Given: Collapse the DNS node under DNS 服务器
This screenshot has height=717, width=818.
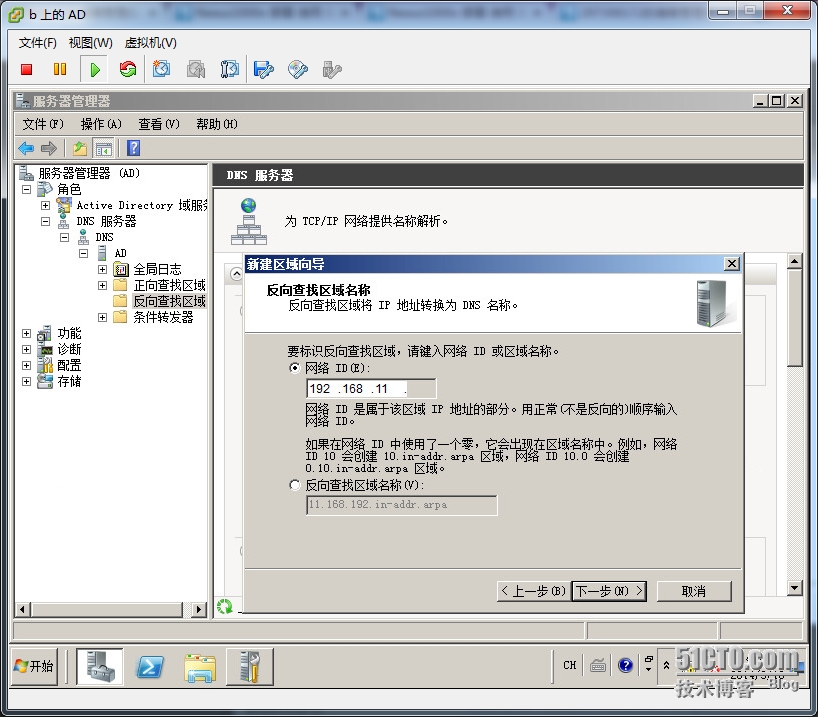Looking at the screenshot, I should click(x=64, y=237).
